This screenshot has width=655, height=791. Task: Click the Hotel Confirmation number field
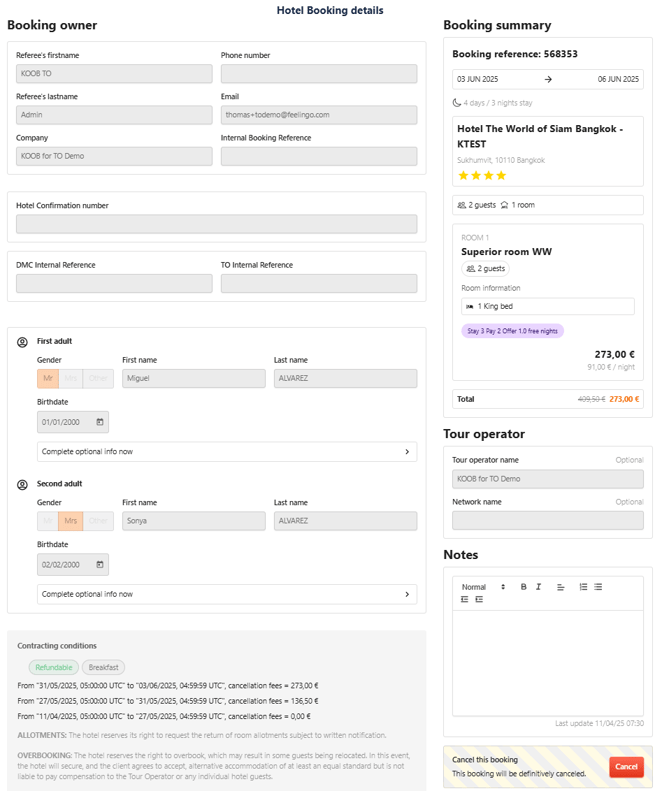click(216, 224)
